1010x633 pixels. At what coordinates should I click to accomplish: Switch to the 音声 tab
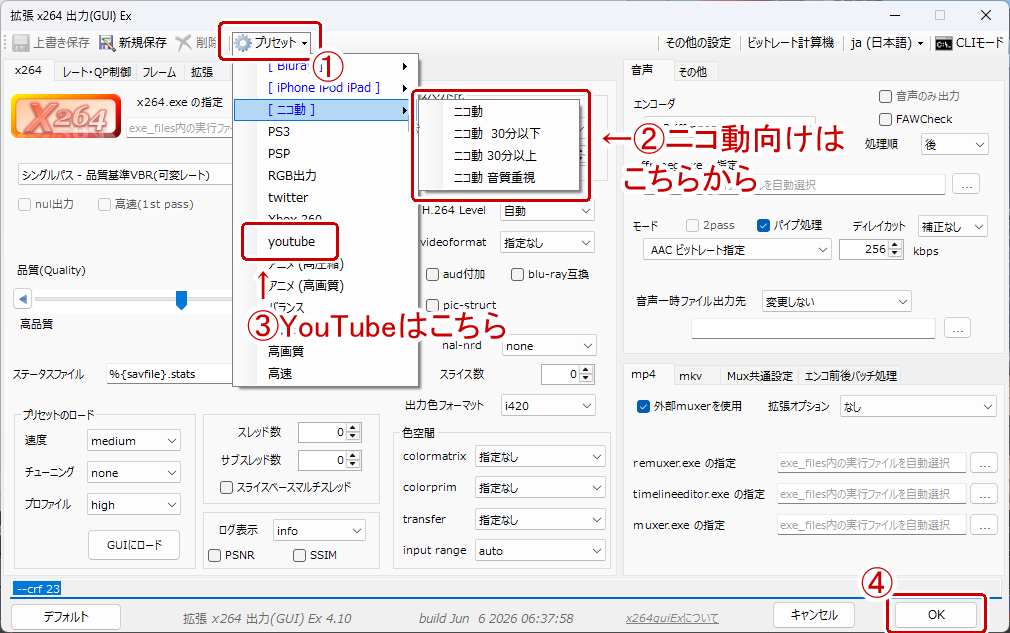642,70
